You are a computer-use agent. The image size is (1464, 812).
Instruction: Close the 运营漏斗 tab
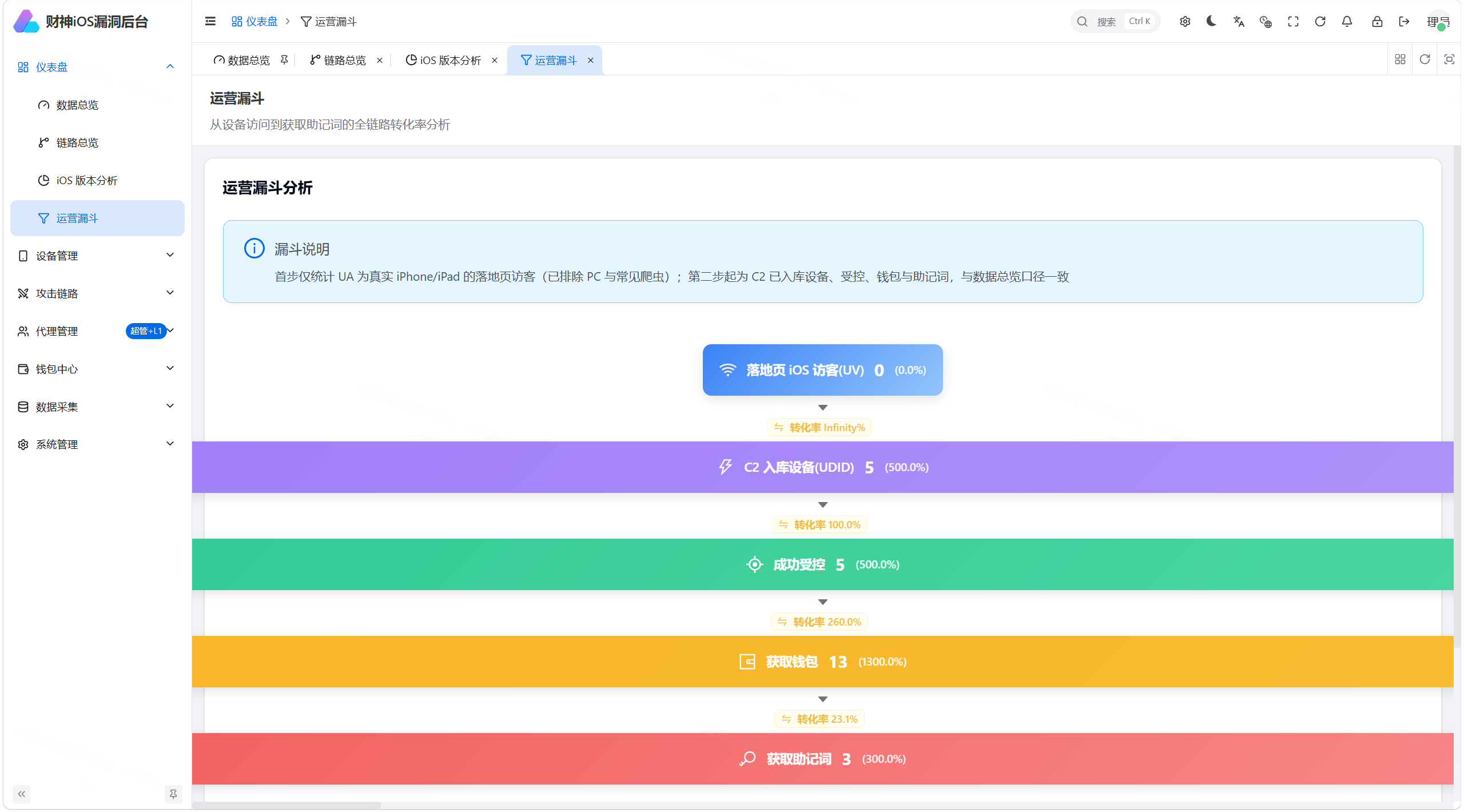(x=591, y=60)
